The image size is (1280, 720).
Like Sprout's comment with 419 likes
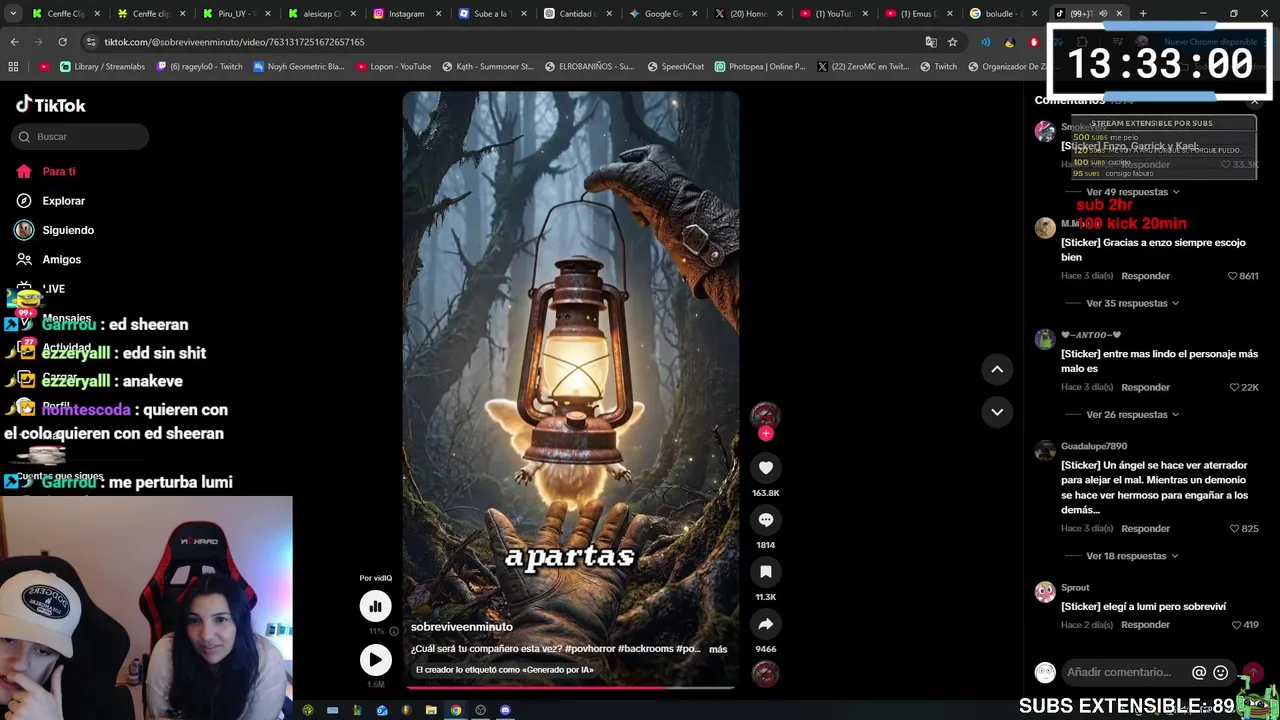click(x=1237, y=625)
